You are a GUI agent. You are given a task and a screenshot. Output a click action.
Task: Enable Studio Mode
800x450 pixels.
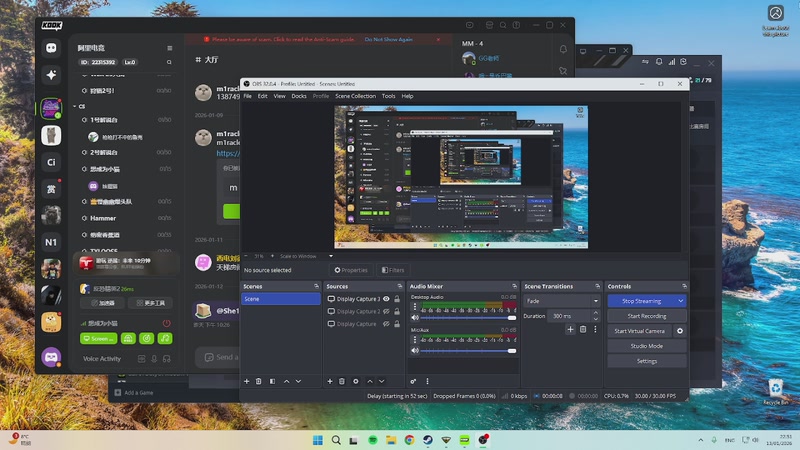(647, 346)
